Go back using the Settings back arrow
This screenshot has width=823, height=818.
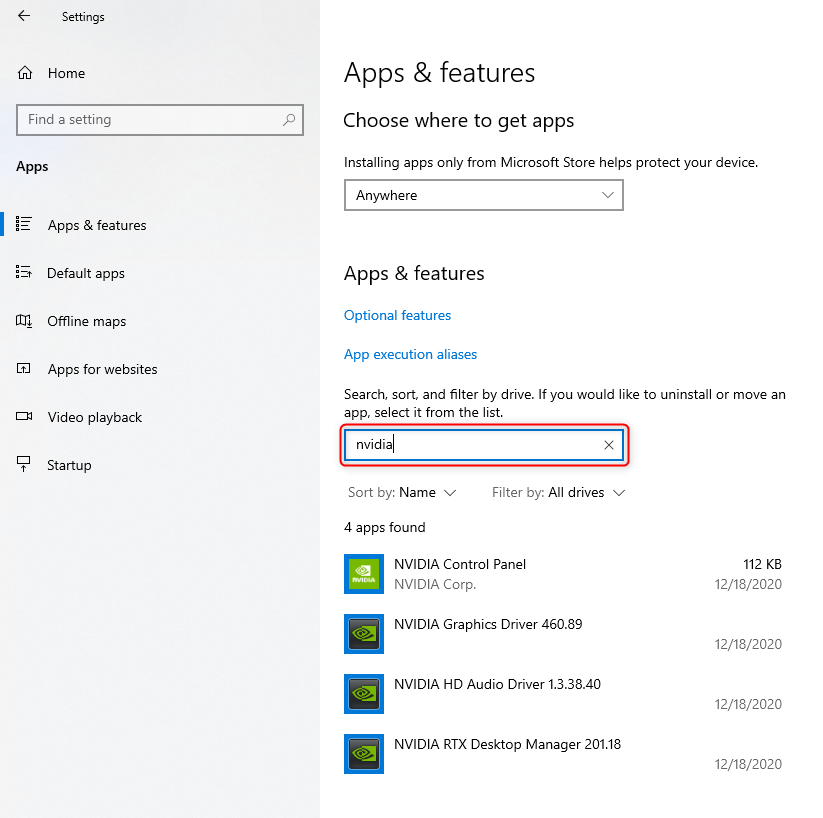[24, 16]
